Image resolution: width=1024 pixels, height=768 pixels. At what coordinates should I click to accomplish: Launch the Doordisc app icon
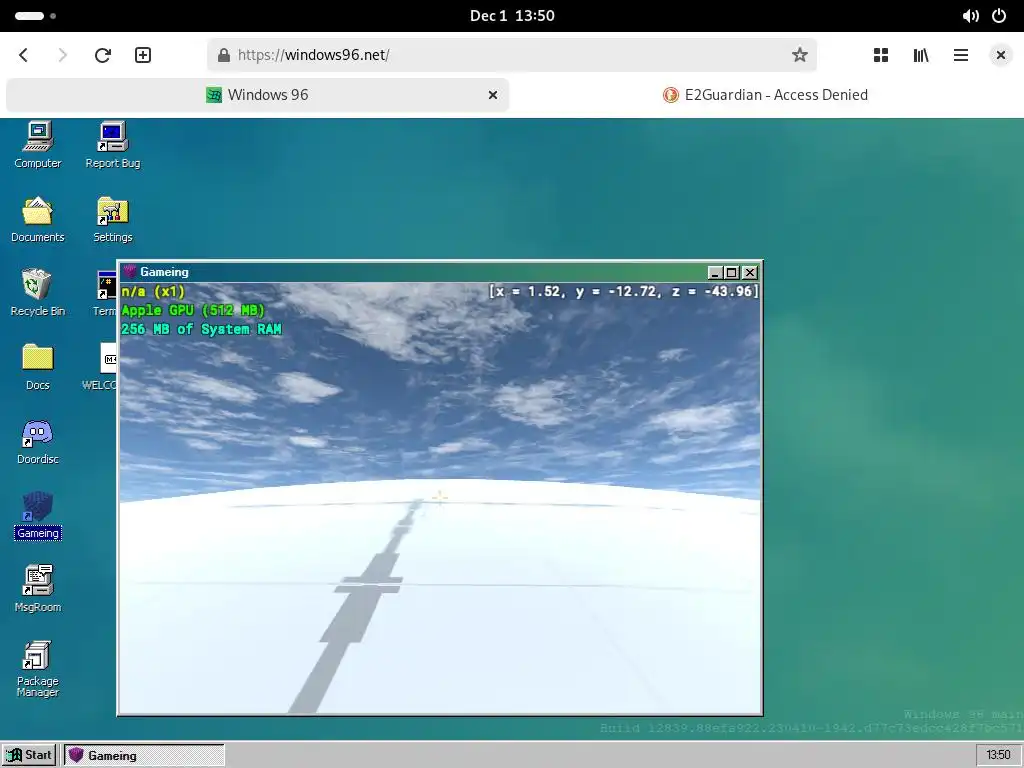[38, 441]
